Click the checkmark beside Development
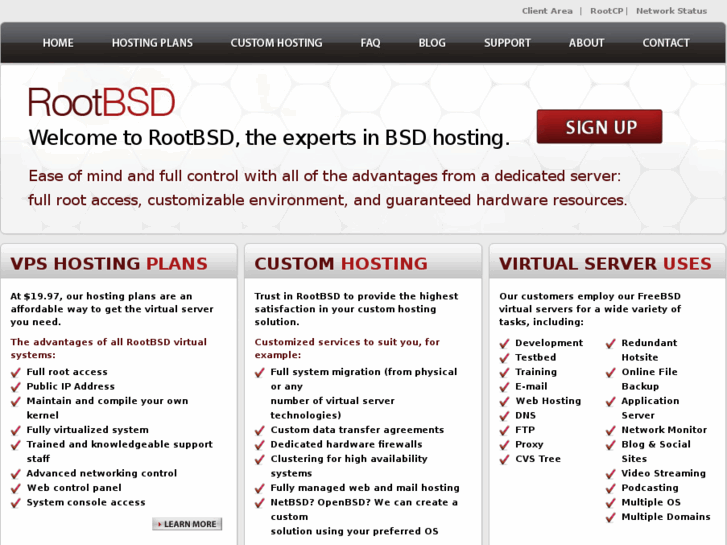The width and height of the screenshot is (727, 545). [504, 344]
